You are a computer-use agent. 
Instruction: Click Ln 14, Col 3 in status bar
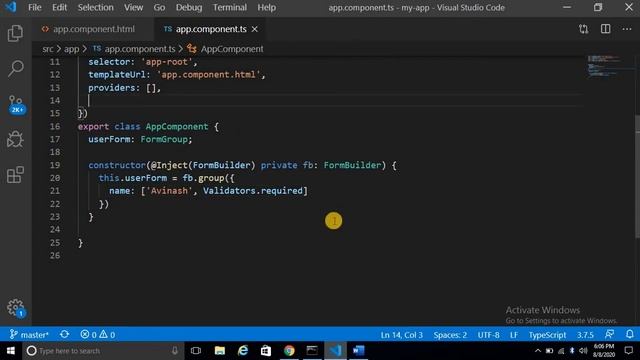pos(402,335)
